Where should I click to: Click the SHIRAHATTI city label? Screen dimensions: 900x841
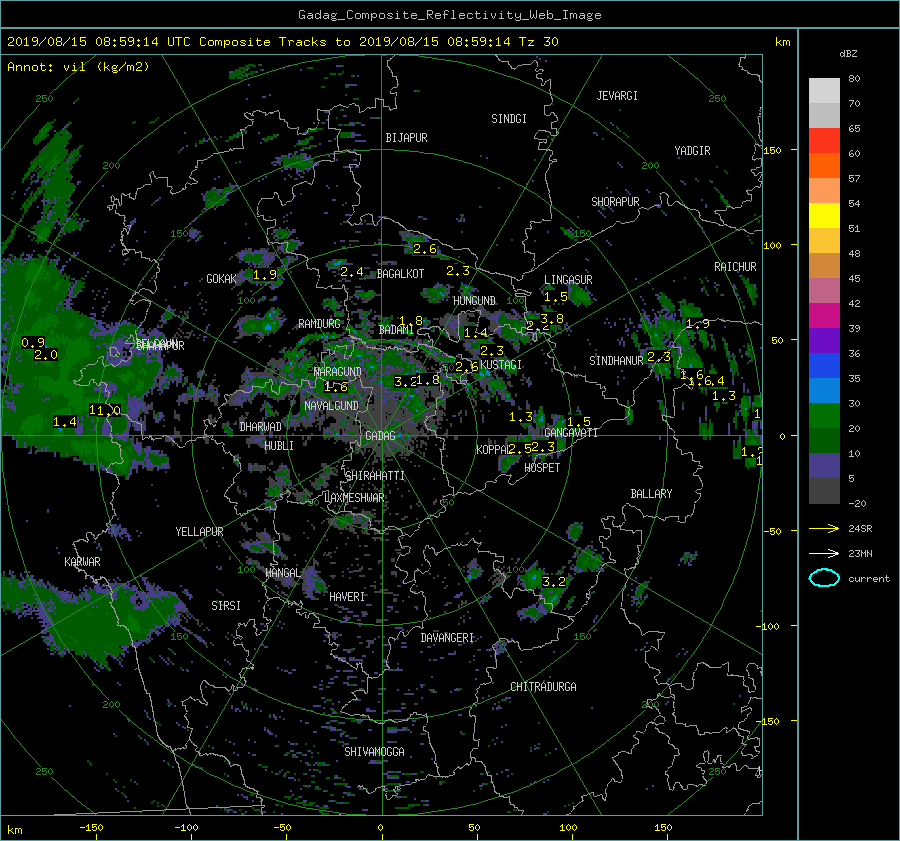click(375, 476)
